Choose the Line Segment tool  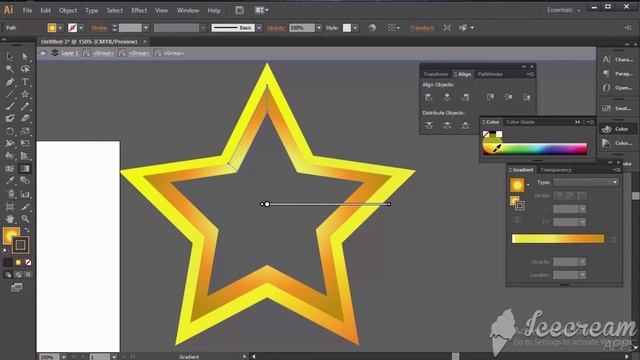pos(10,94)
